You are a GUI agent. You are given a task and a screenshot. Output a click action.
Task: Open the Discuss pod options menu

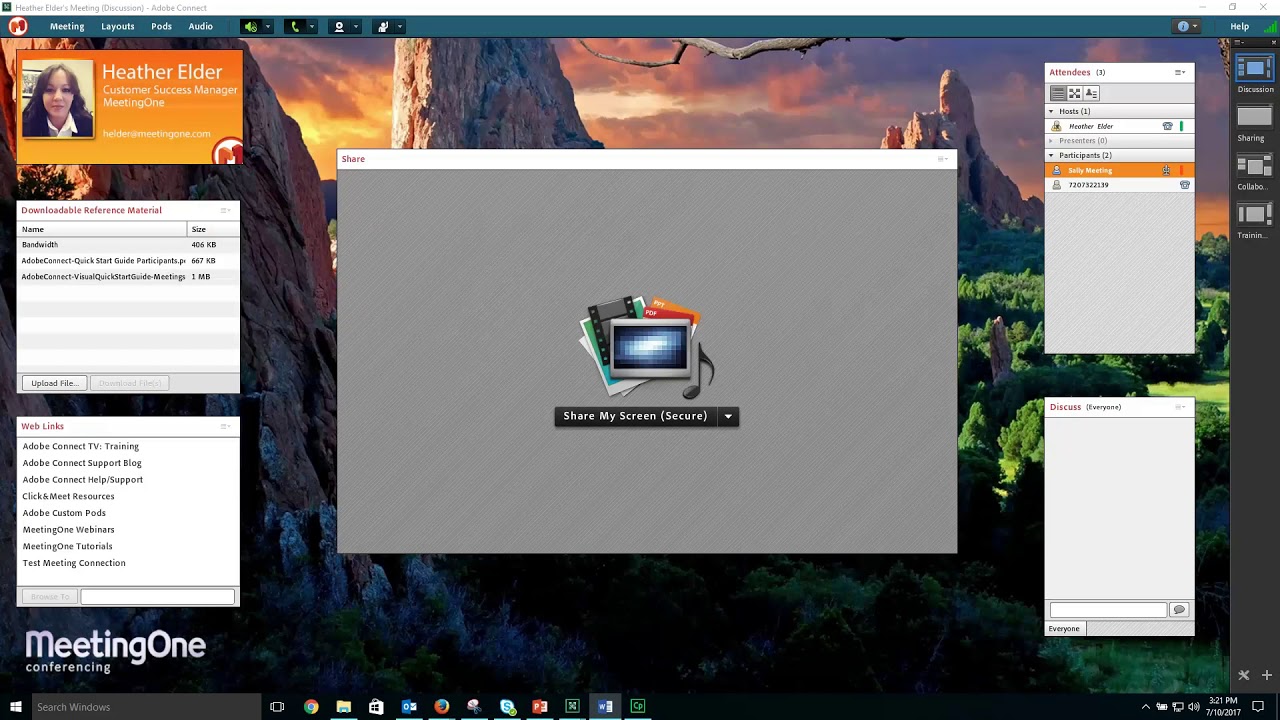[1180, 407]
